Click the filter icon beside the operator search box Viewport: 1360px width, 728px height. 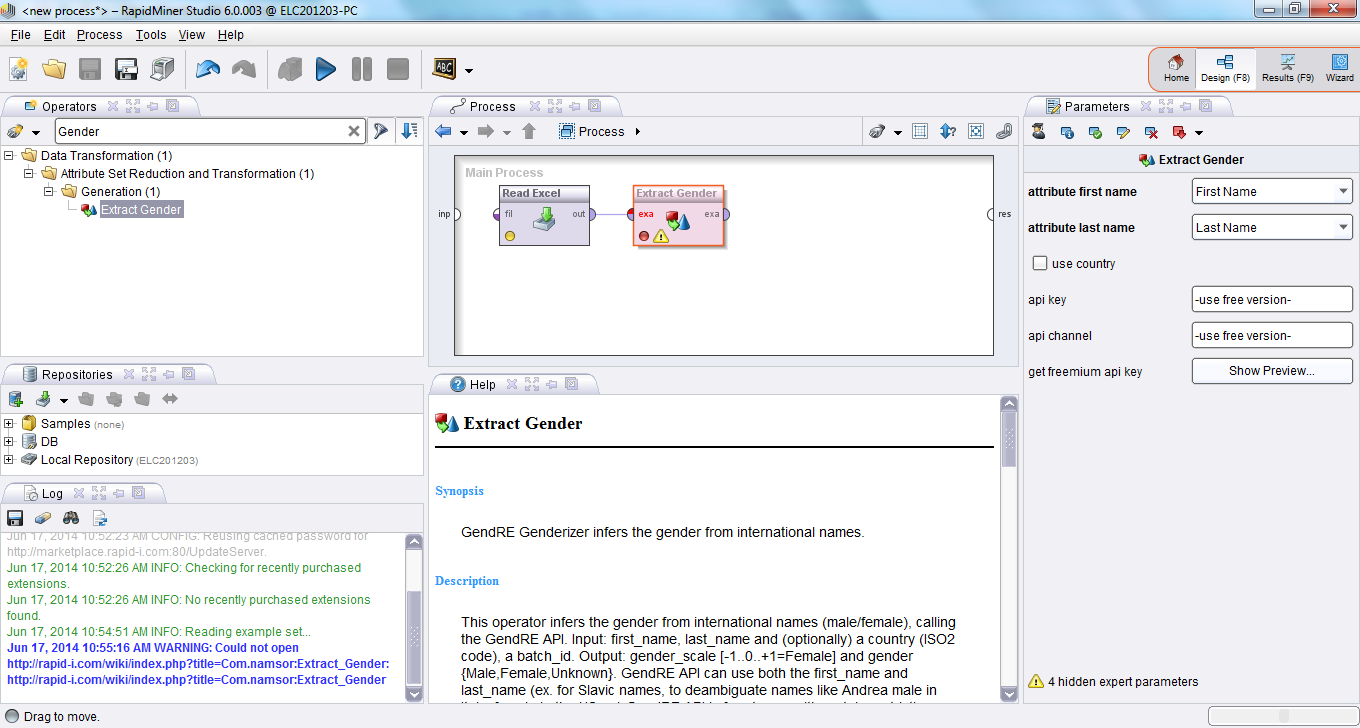pyautogui.click(x=380, y=131)
